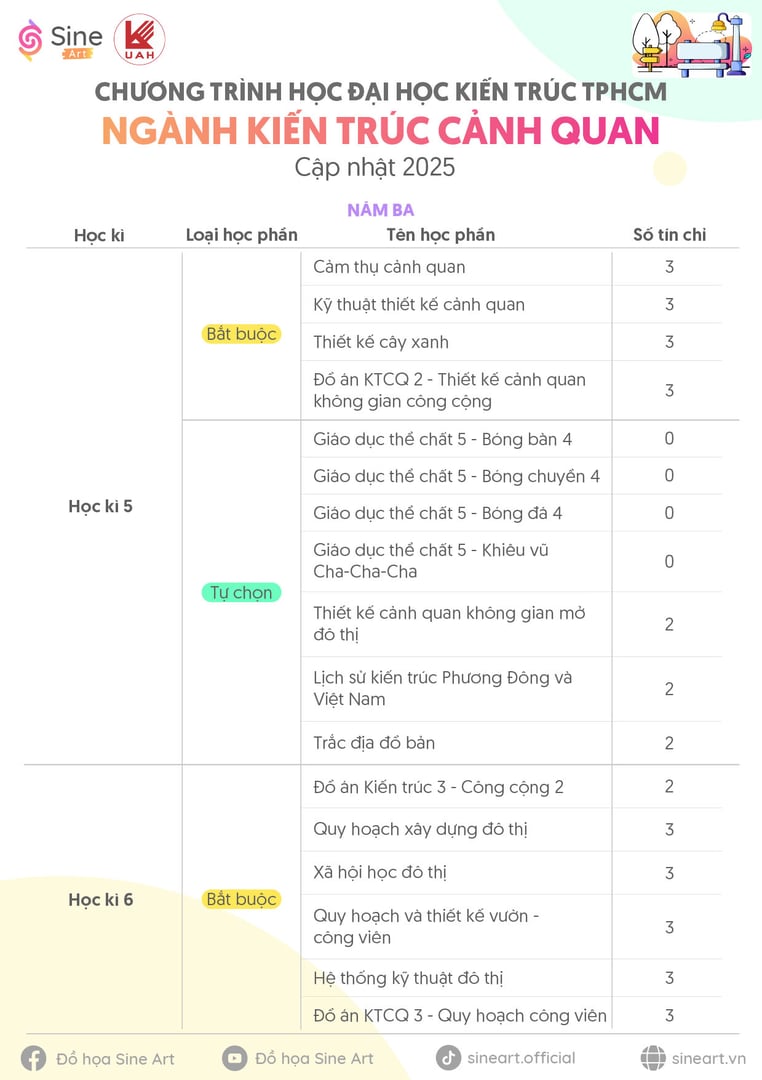Click the UAH red circular logo
The width and height of the screenshot is (762, 1080).
pos(140,40)
